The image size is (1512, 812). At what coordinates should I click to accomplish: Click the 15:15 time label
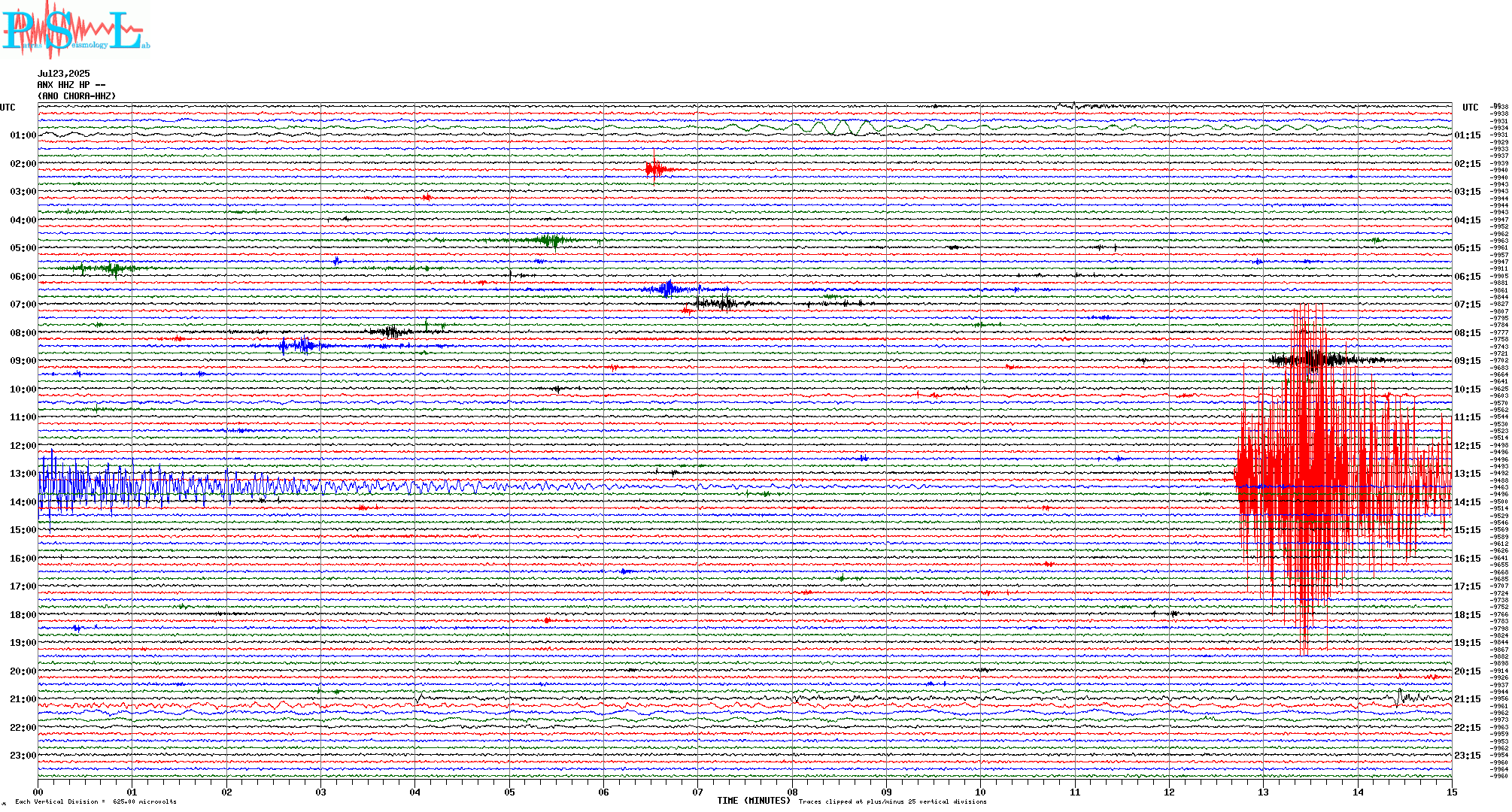[x=1468, y=530]
